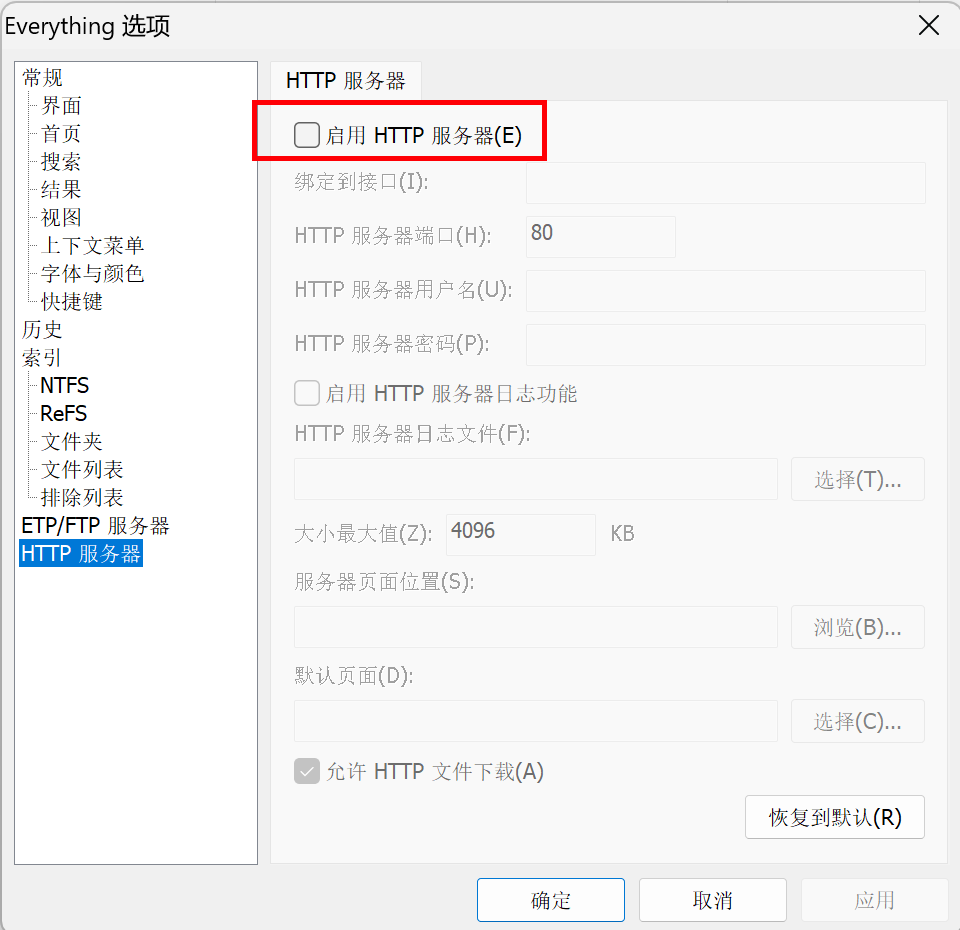
Task: Click the 恢复到默认(R) button
Action: pos(834,817)
